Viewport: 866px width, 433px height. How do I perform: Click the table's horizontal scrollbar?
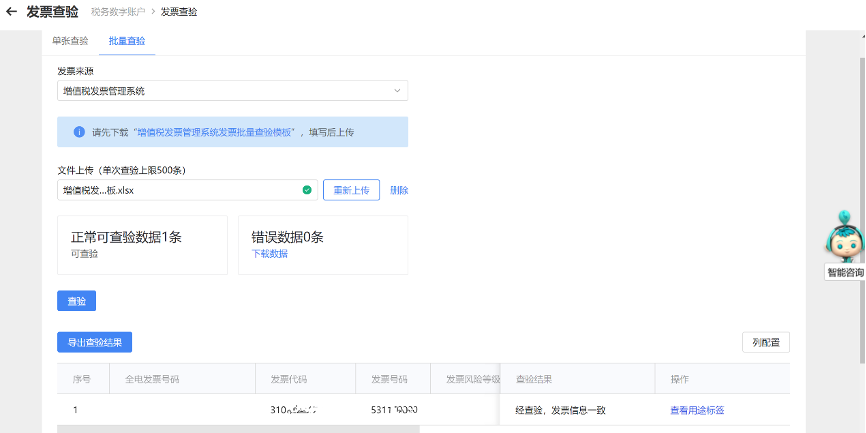238,429
